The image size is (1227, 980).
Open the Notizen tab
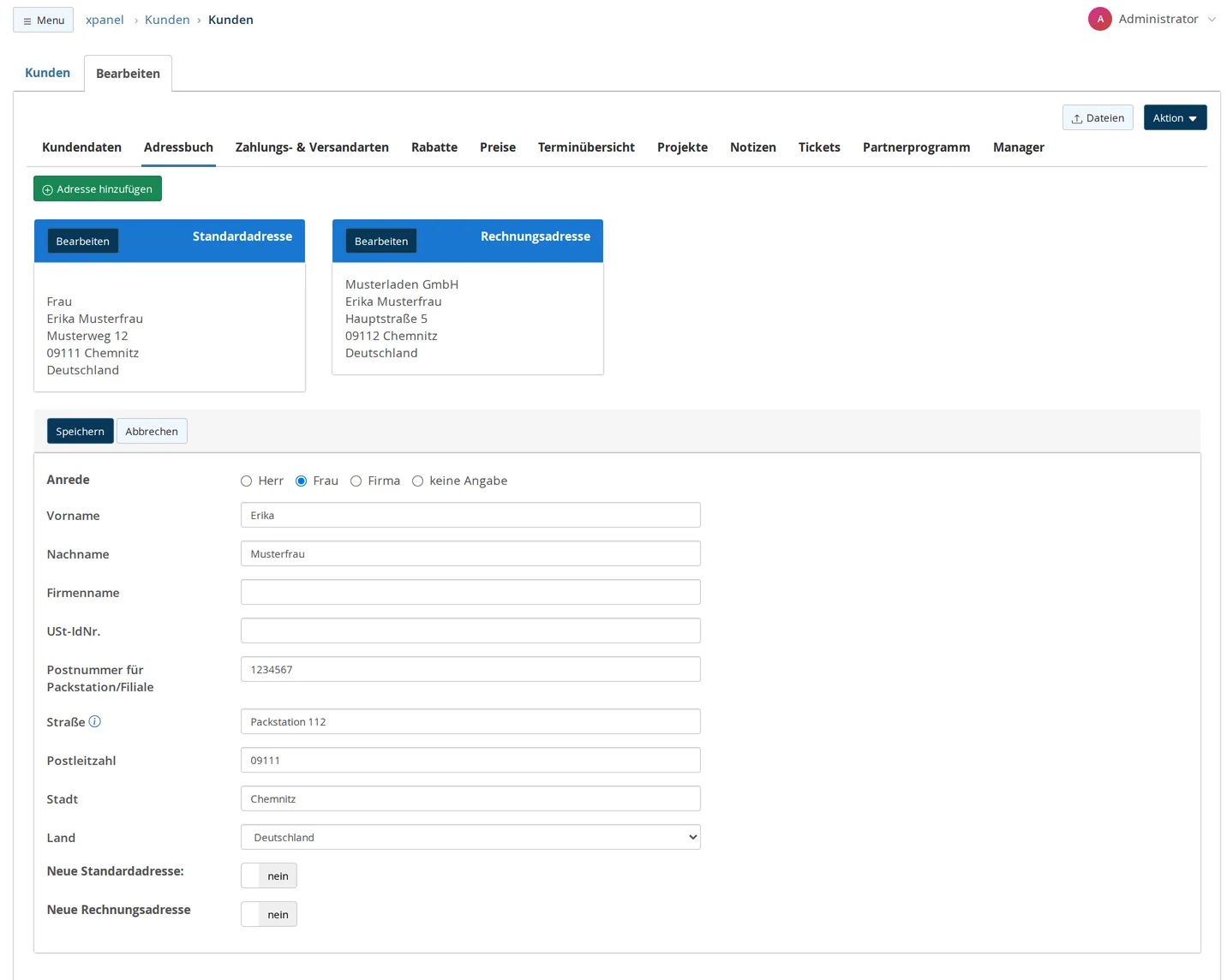pyautogui.click(x=753, y=147)
